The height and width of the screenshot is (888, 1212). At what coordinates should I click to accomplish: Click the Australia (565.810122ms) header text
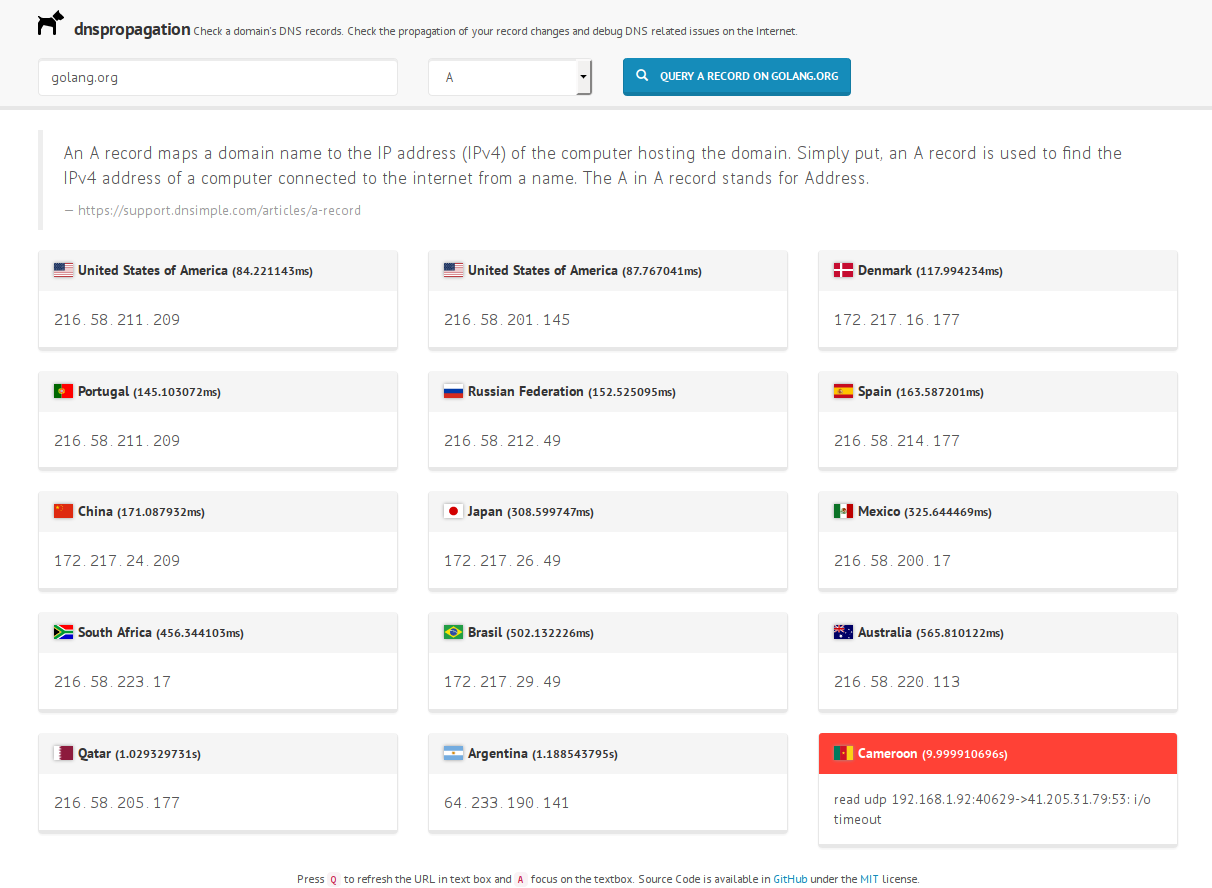[931, 633]
